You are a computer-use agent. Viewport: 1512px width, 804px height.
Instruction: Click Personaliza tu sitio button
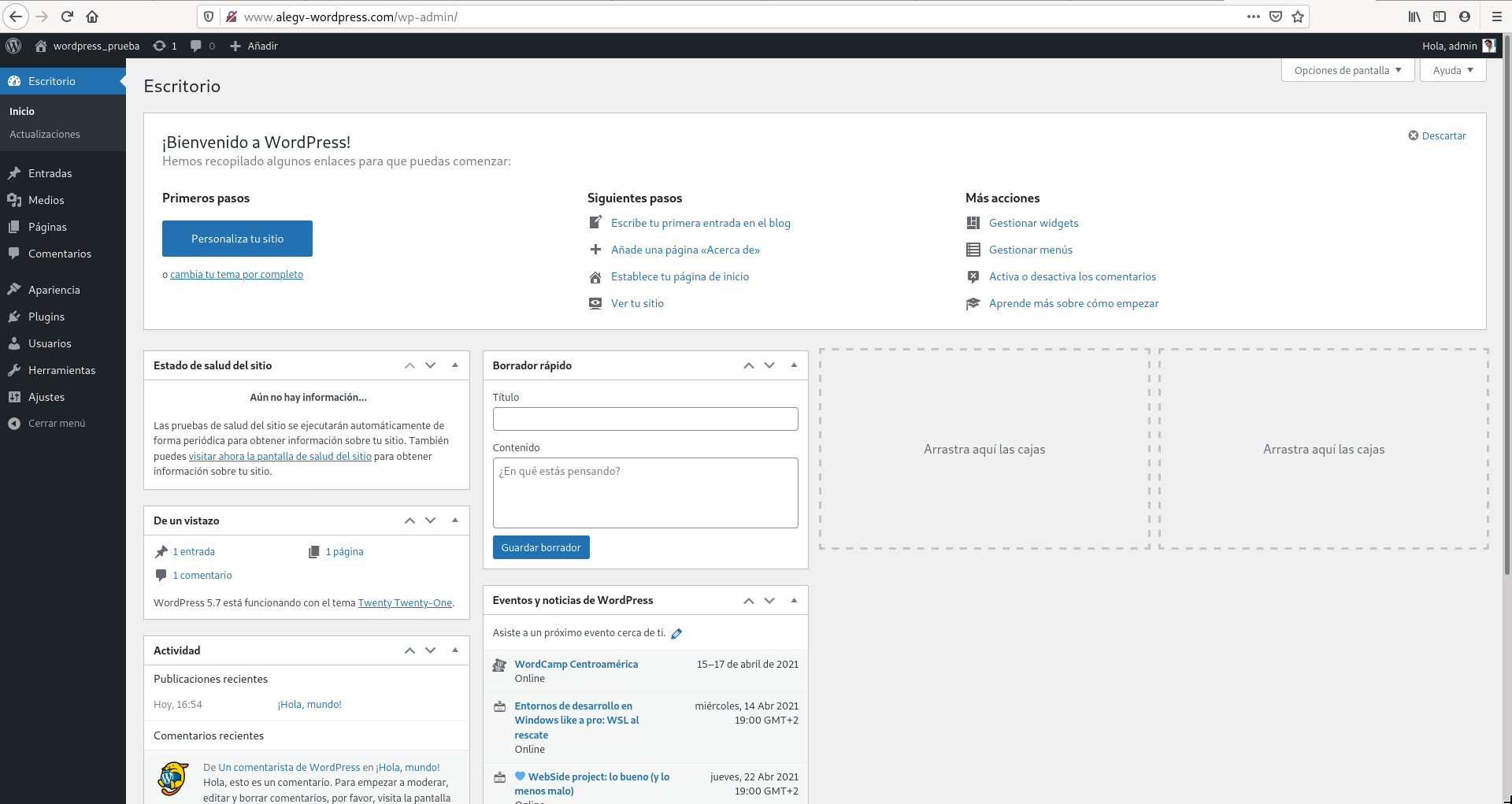point(237,239)
